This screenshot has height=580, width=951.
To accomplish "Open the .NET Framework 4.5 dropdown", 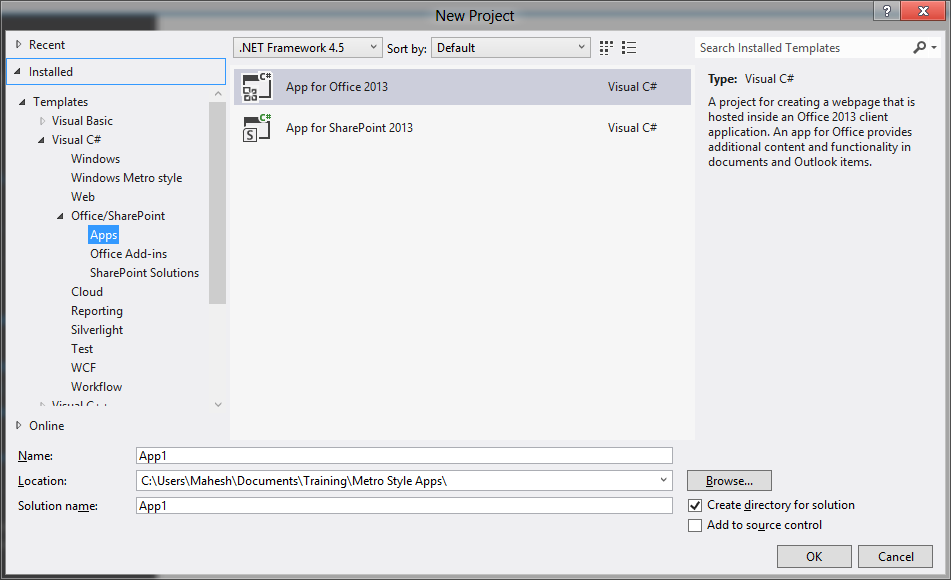I will (374, 47).
